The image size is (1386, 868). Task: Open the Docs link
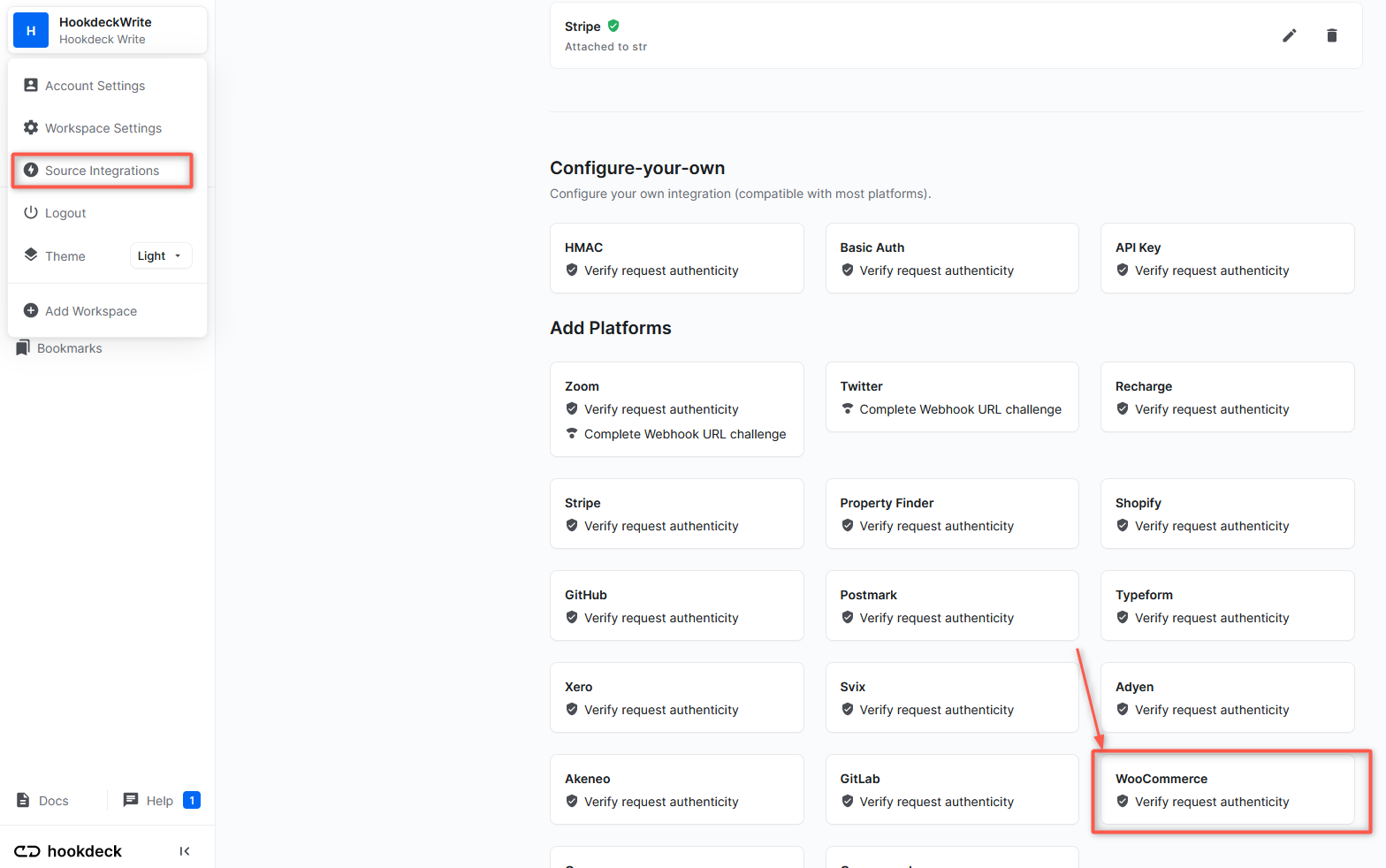42,801
